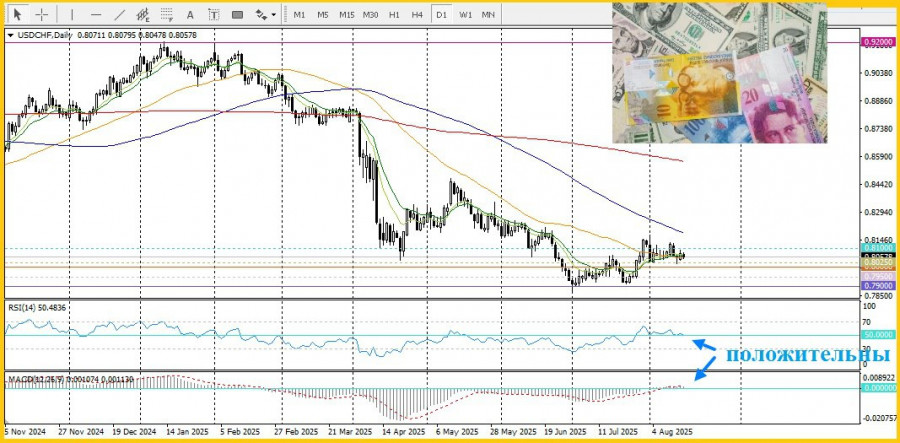Click the 4 Aug 2025 date label
The image size is (900, 443).
click(672, 430)
